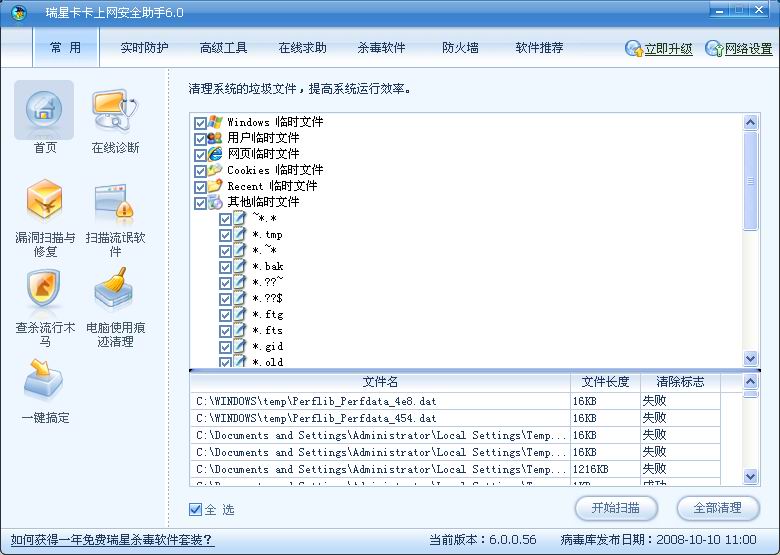Uncheck the *.tmp checkbox

pos(225,235)
